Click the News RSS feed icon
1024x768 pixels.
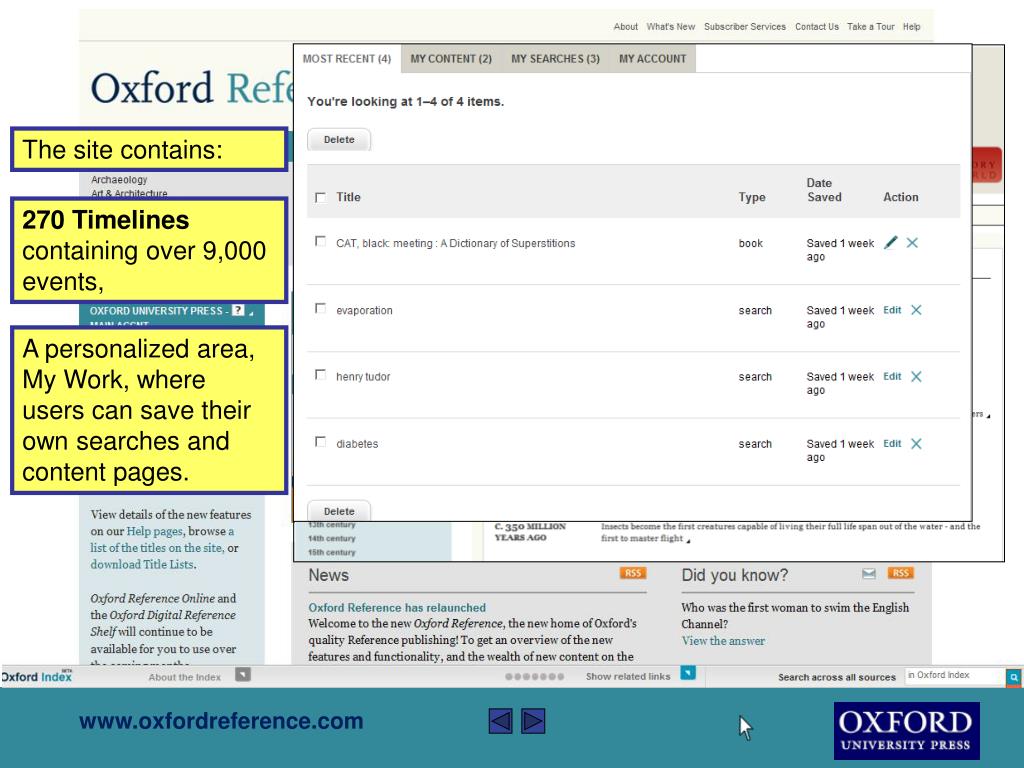pos(633,573)
